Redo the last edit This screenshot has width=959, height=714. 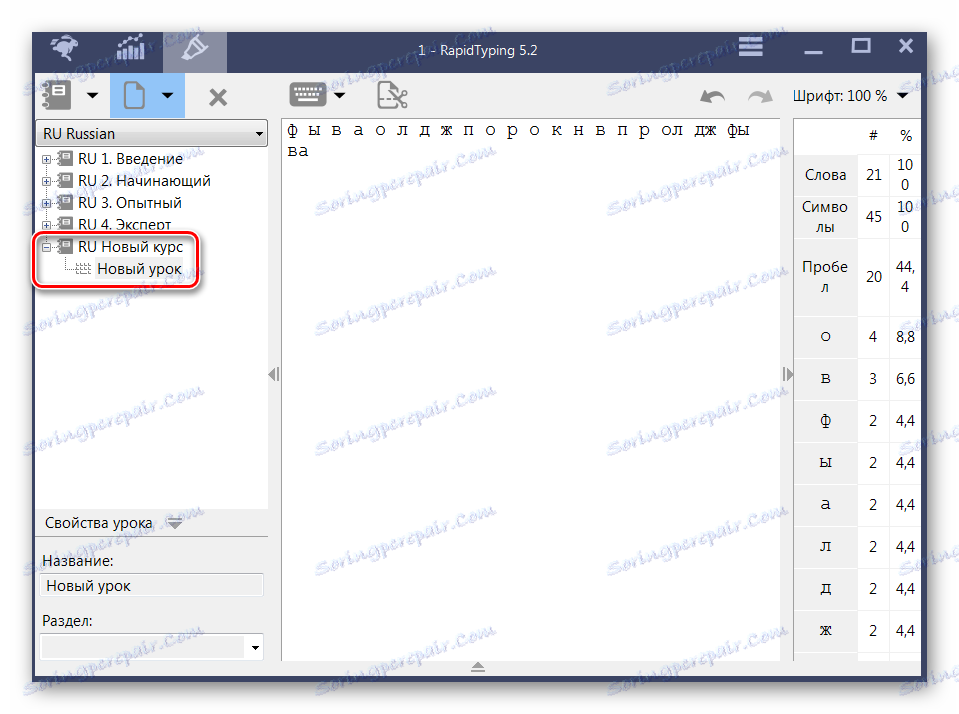tap(760, 96)
